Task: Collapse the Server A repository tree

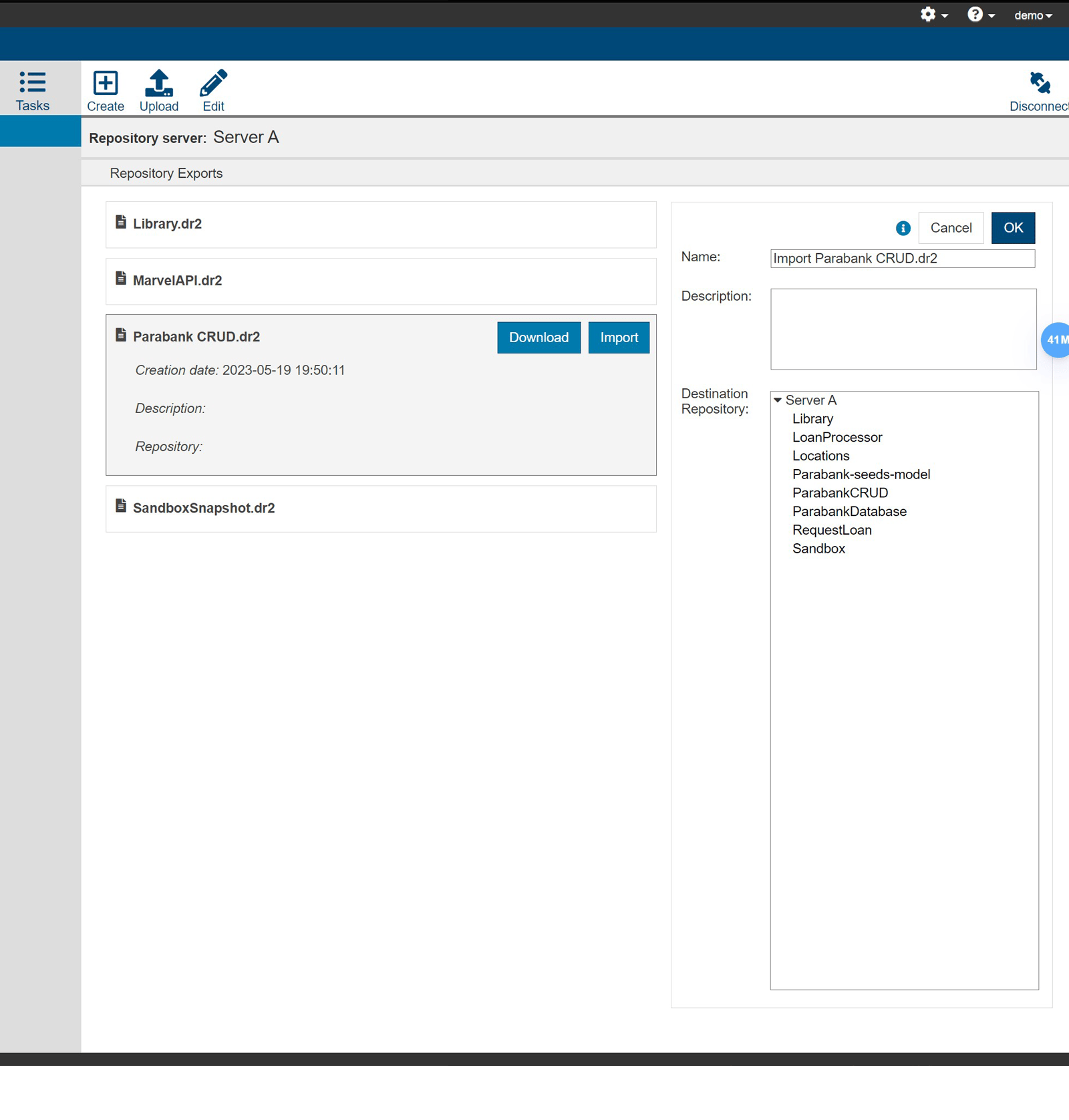Action: pos(778,400)
